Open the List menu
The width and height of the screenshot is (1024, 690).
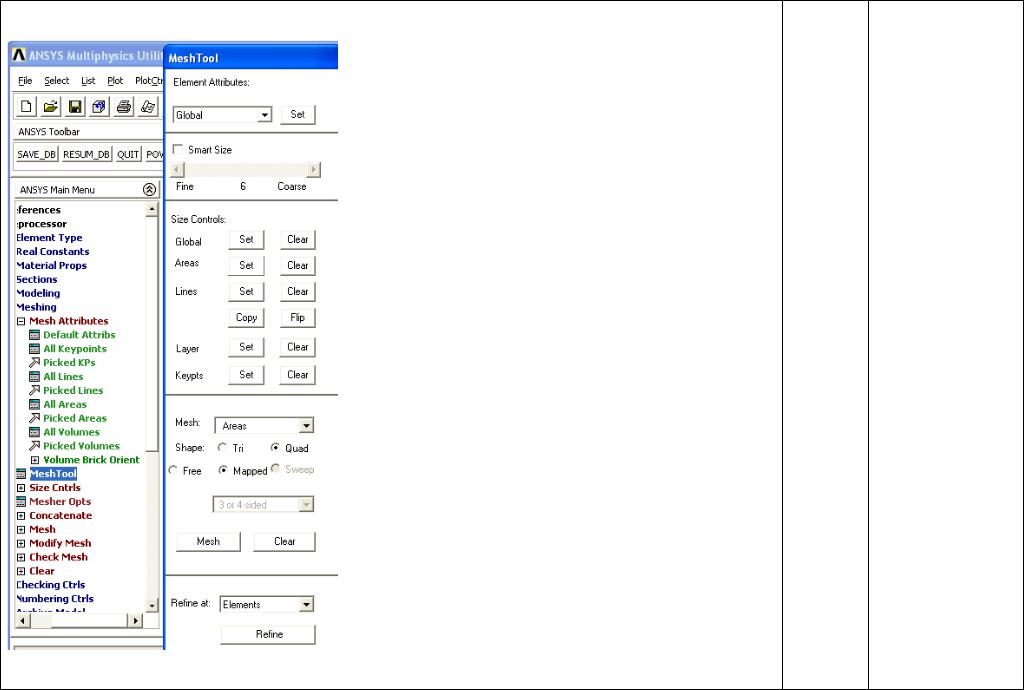point(88,81)
